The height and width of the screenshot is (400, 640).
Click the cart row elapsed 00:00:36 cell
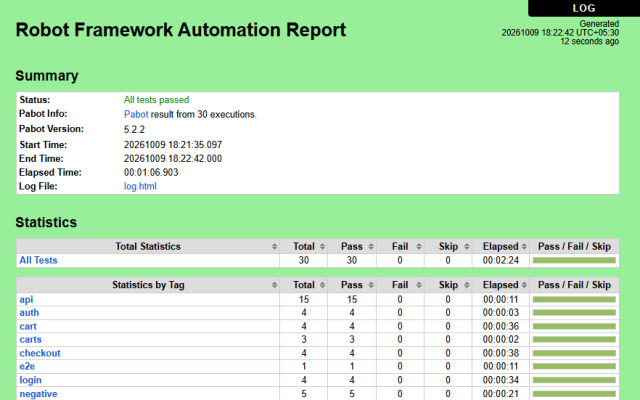(x=501, y=327)
